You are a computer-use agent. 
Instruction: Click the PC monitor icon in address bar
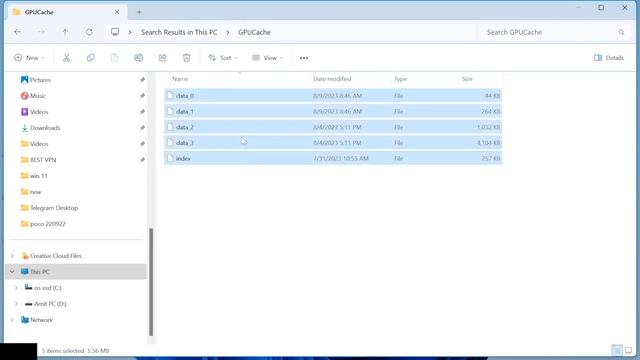[115, 32]
